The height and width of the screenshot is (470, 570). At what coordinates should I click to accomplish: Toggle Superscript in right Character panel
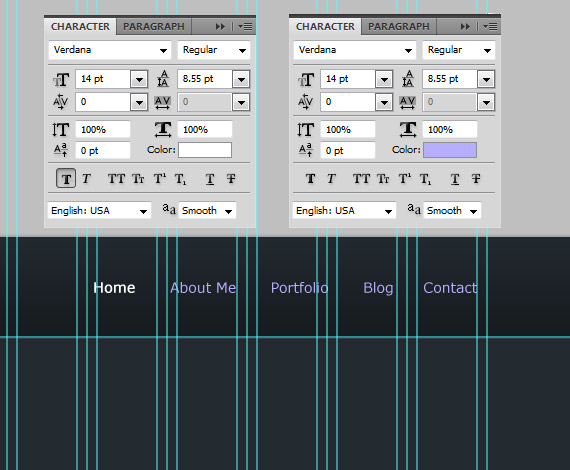coord(405,178)
